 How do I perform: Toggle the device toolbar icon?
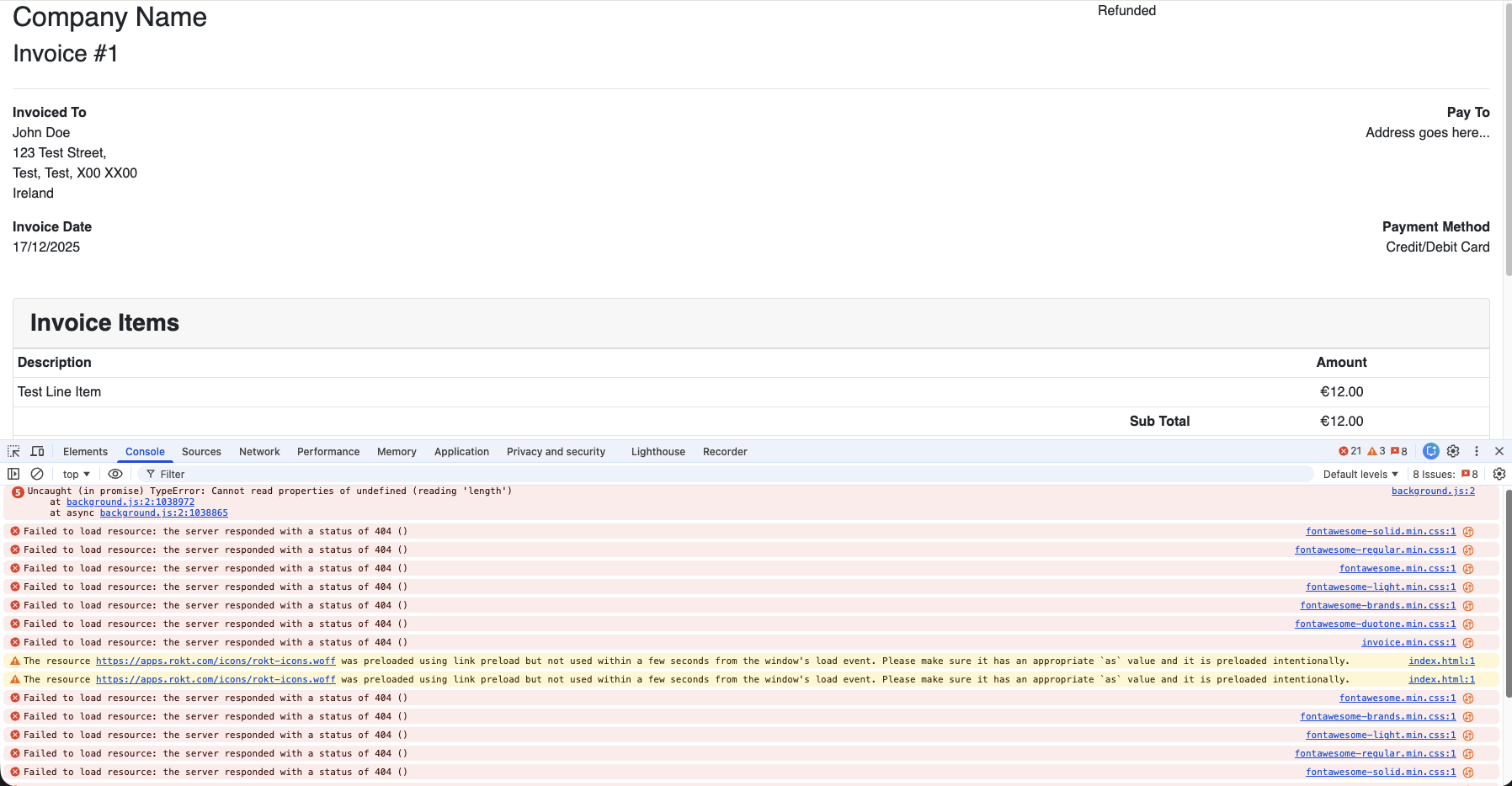(x=37, y=452)
